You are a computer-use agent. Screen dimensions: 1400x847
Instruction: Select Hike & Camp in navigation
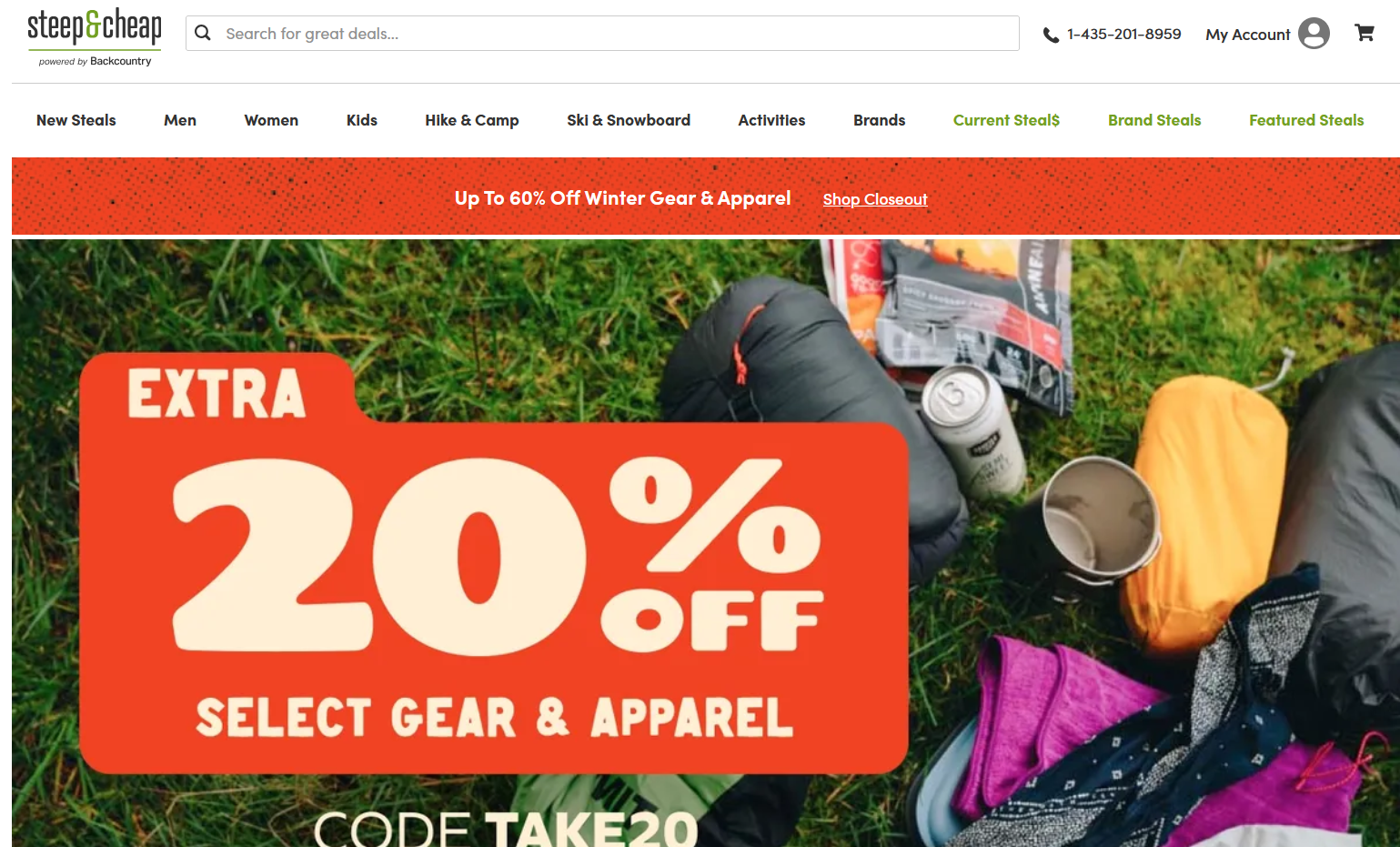(472, 120)
